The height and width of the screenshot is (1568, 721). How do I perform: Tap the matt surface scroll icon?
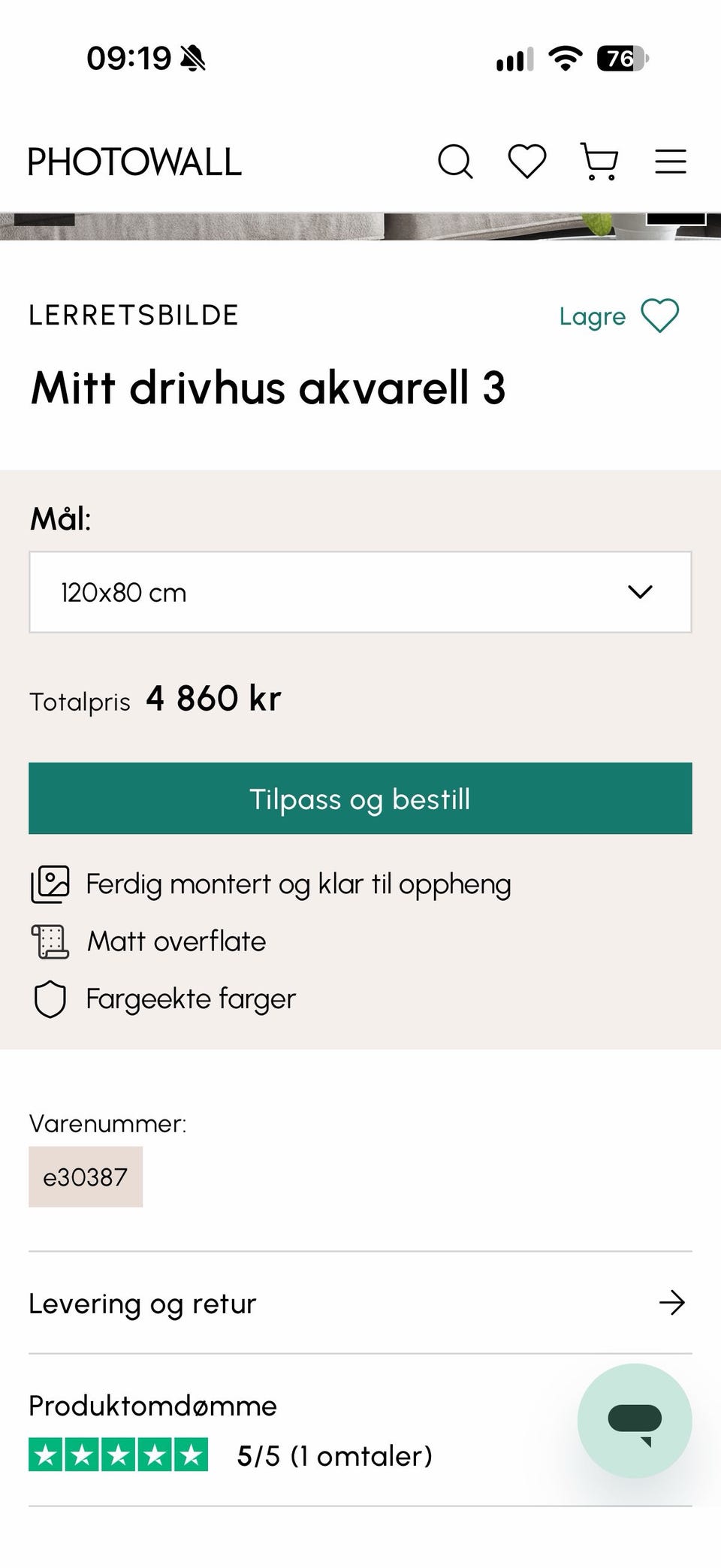(50, 941)
